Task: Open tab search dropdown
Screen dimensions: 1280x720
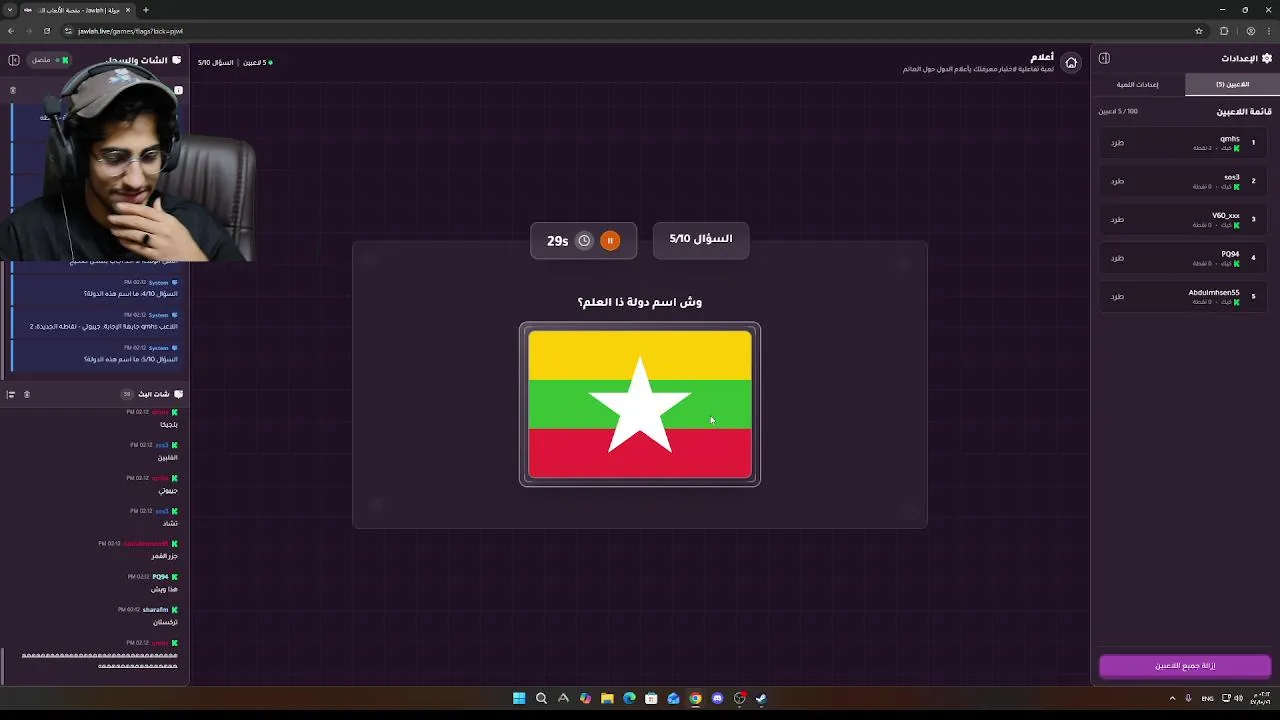Action: [10, 10]
